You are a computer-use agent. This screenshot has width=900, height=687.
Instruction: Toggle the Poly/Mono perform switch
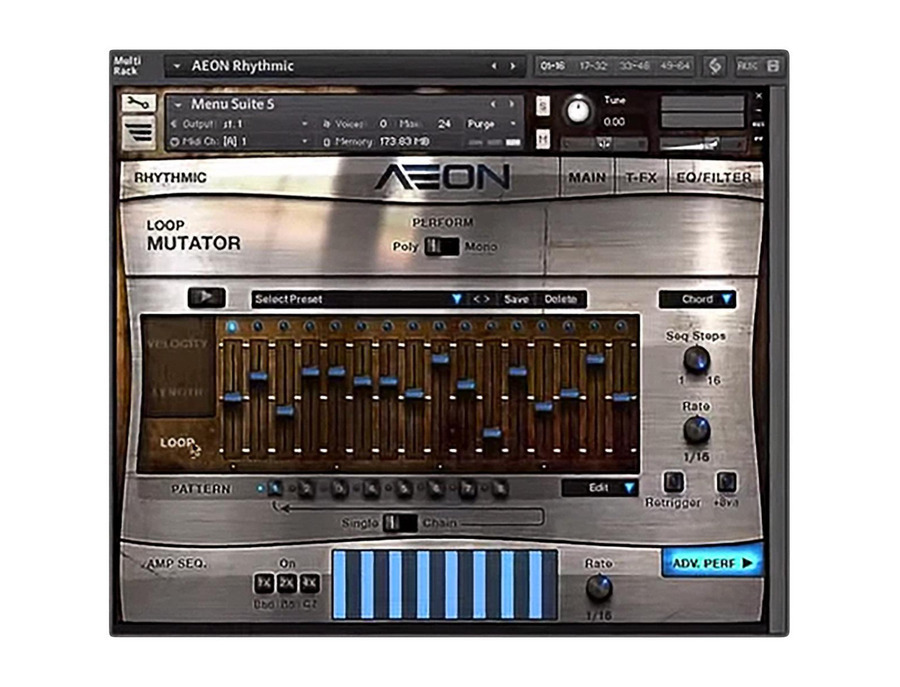pos(441,247)
